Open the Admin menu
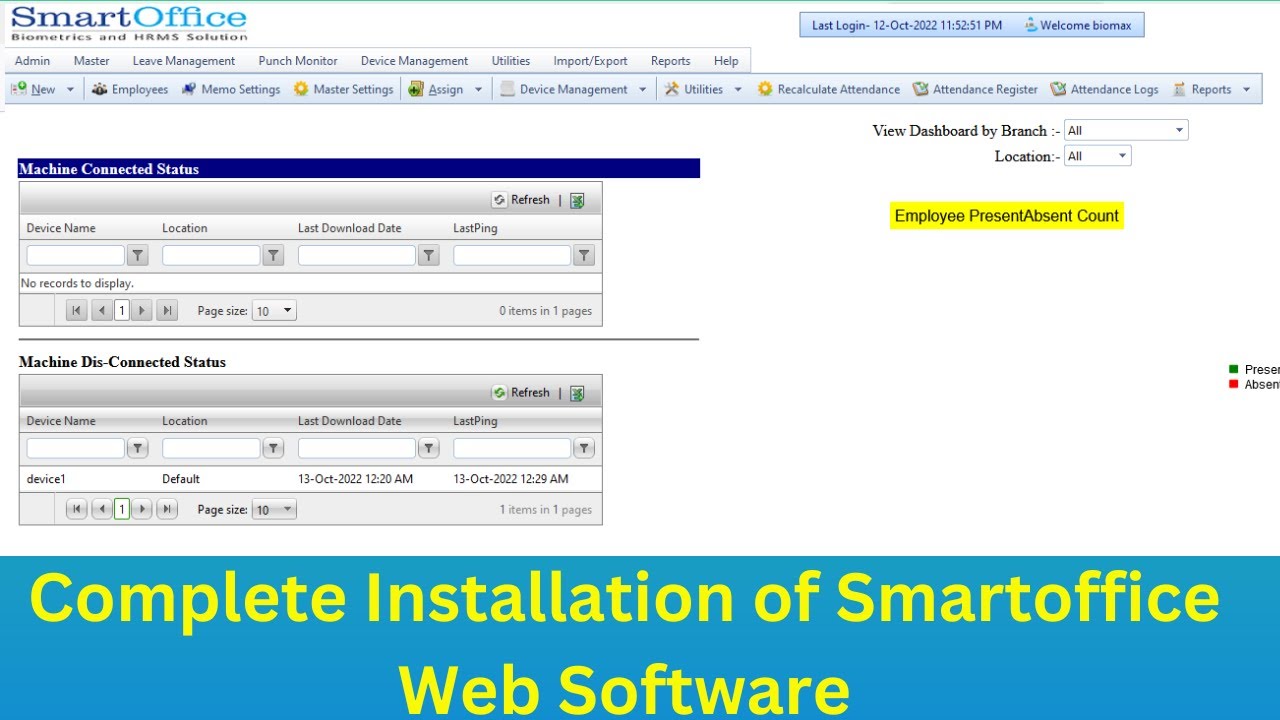This screenshot has width=1280, height=720. click(33, 61)
